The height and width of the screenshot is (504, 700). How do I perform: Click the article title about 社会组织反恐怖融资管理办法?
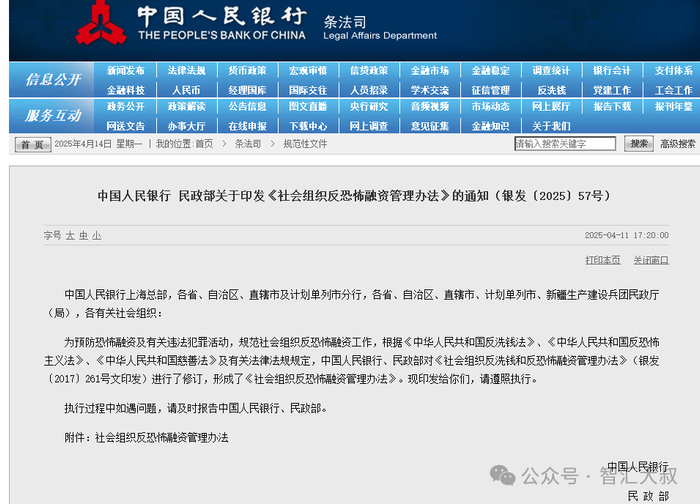(354, 196)
